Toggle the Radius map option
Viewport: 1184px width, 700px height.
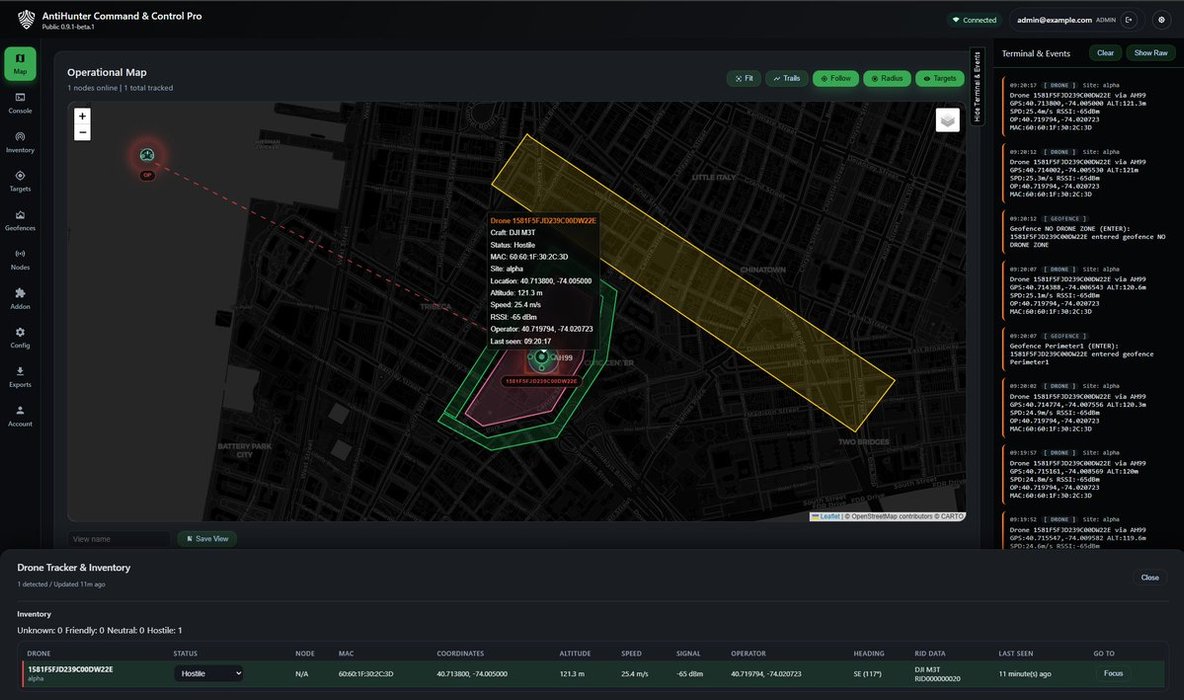coord(886,78)
